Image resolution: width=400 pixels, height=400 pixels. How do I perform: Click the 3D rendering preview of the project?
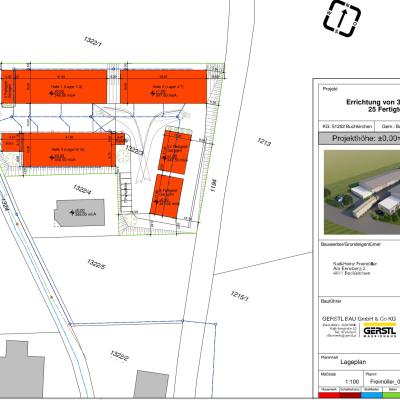click(x=362, y=192)
